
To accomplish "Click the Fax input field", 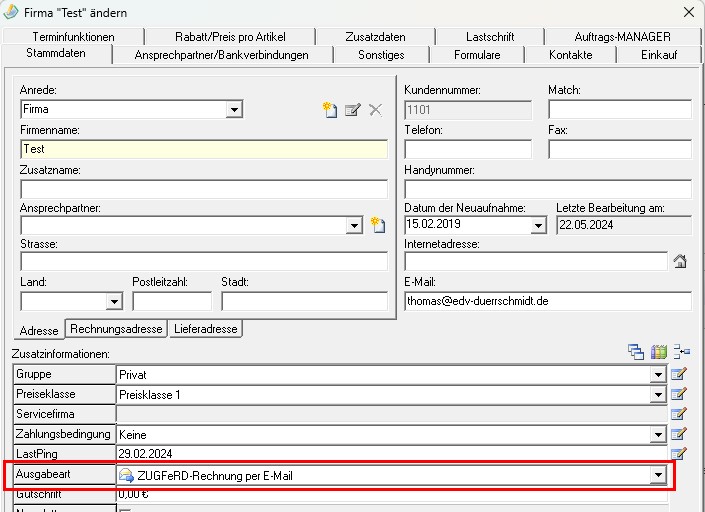I will (620, 149).
